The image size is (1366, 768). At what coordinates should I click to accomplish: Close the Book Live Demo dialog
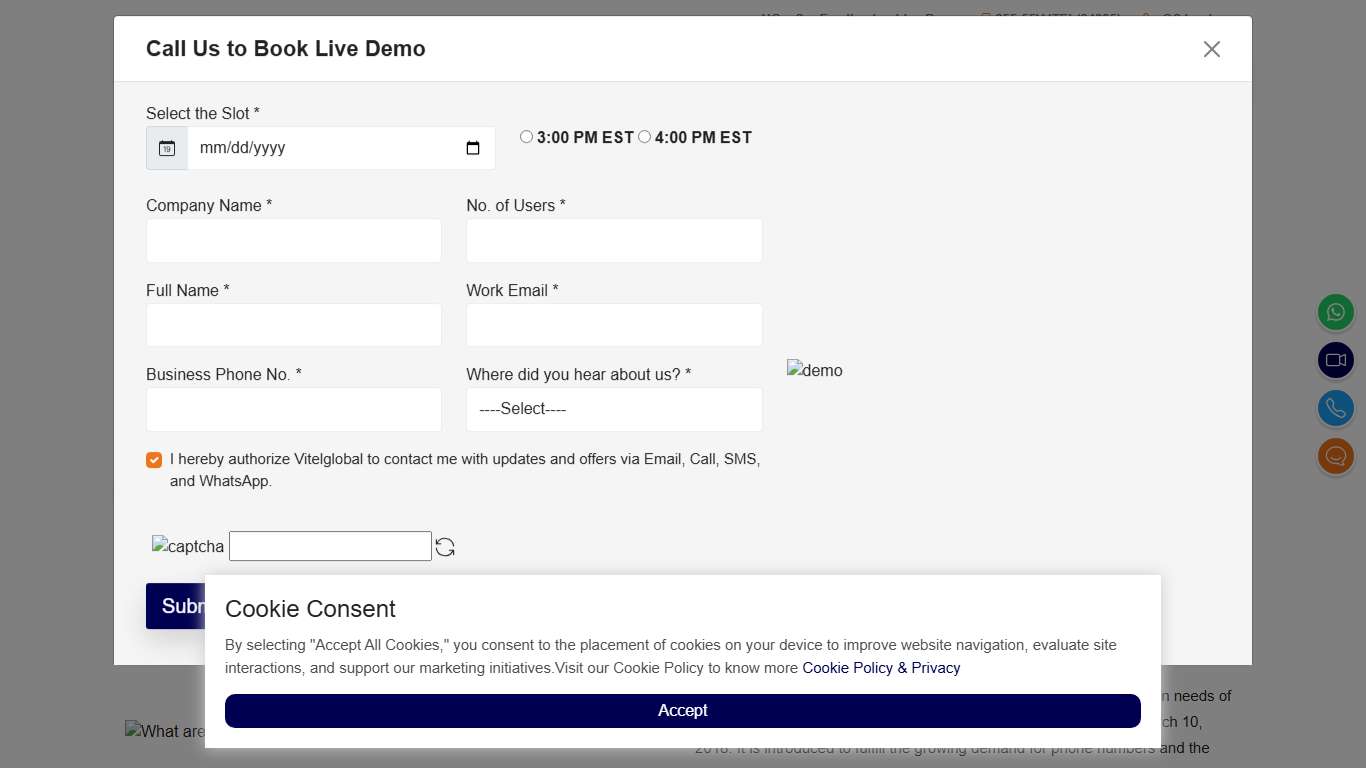click(1211, 49)
